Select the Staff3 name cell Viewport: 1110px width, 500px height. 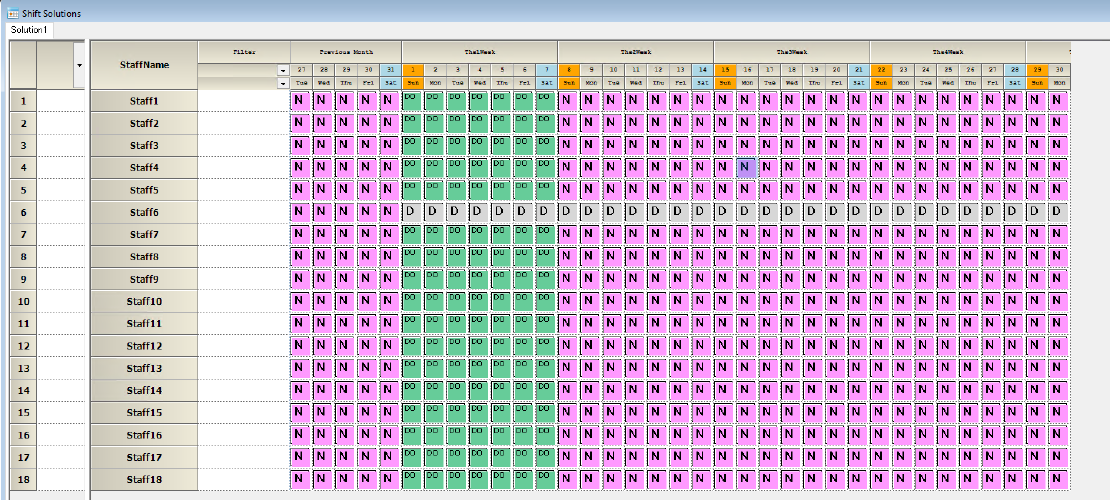[144, 146]
